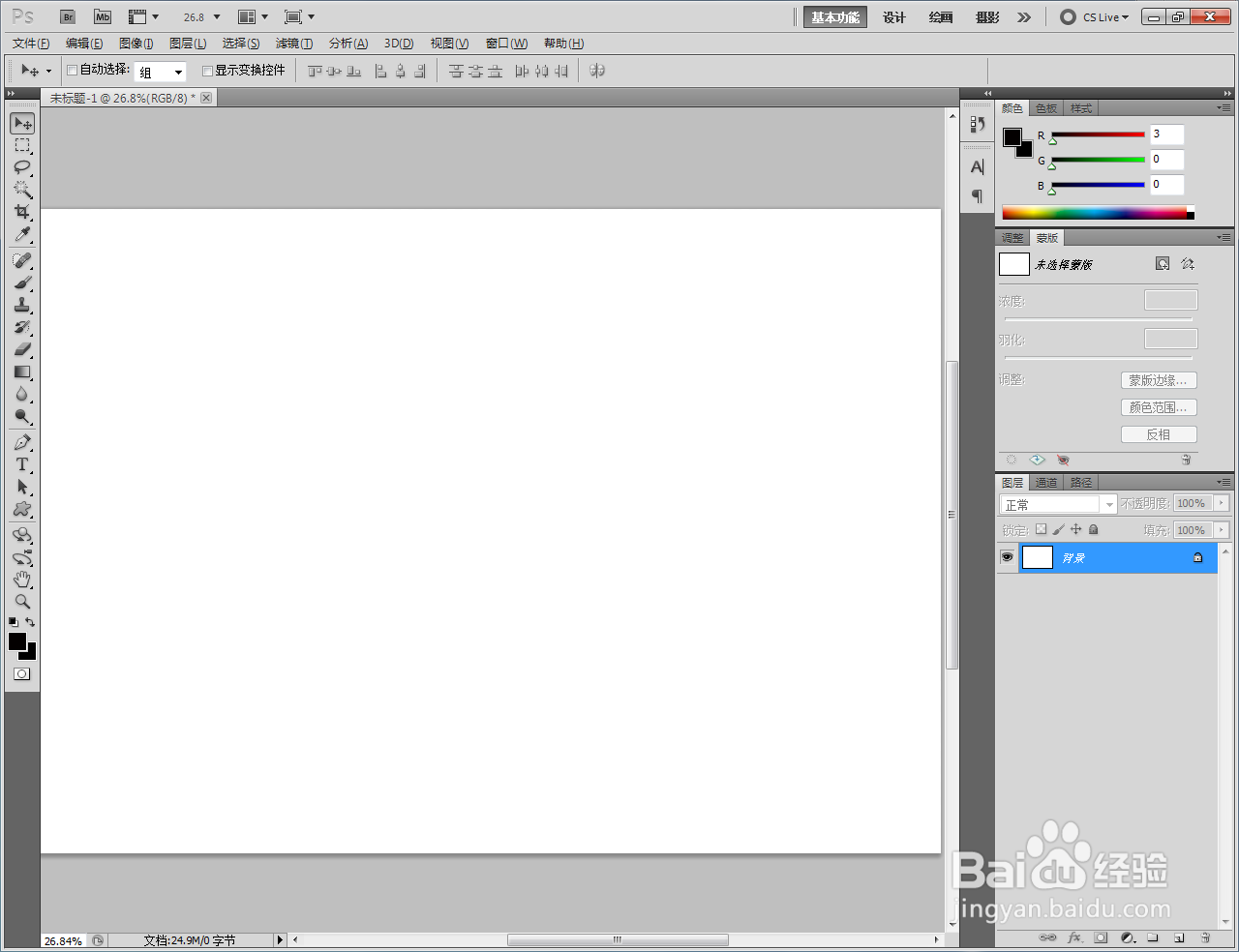
Task: Switch to Design workspace
Action: tap(893, 17)
